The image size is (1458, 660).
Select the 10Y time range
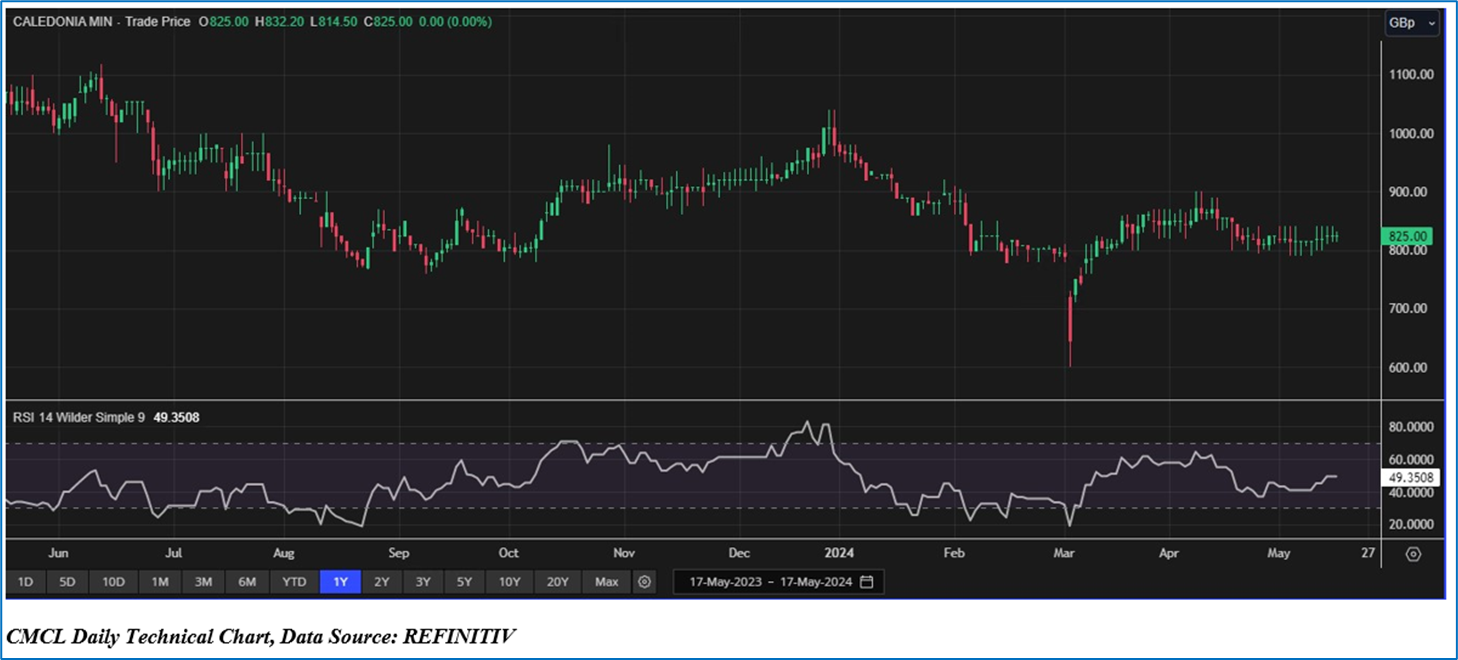tap(509, 581)
